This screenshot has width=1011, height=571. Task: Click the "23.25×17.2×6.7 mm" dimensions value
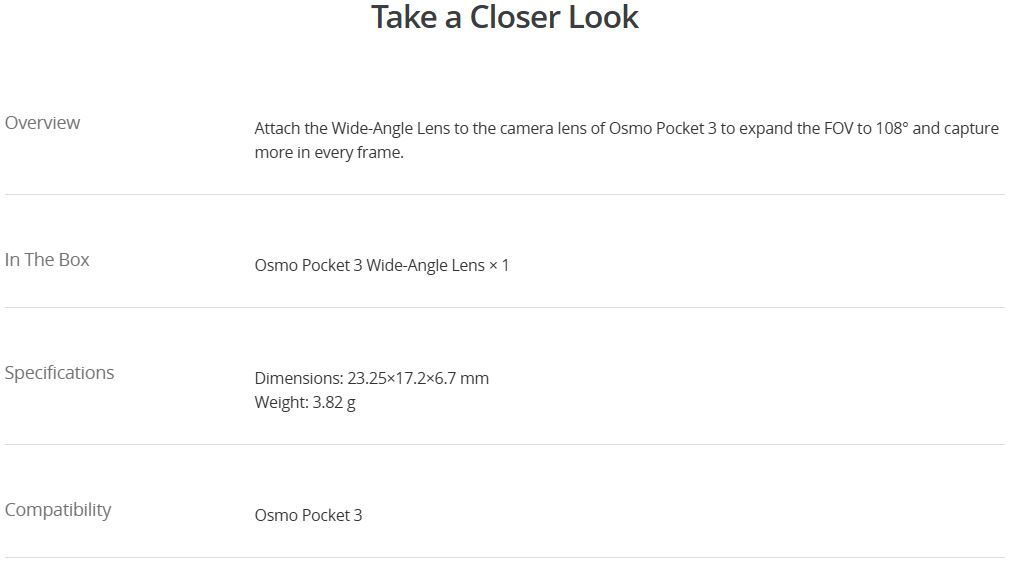click(418, 379)
